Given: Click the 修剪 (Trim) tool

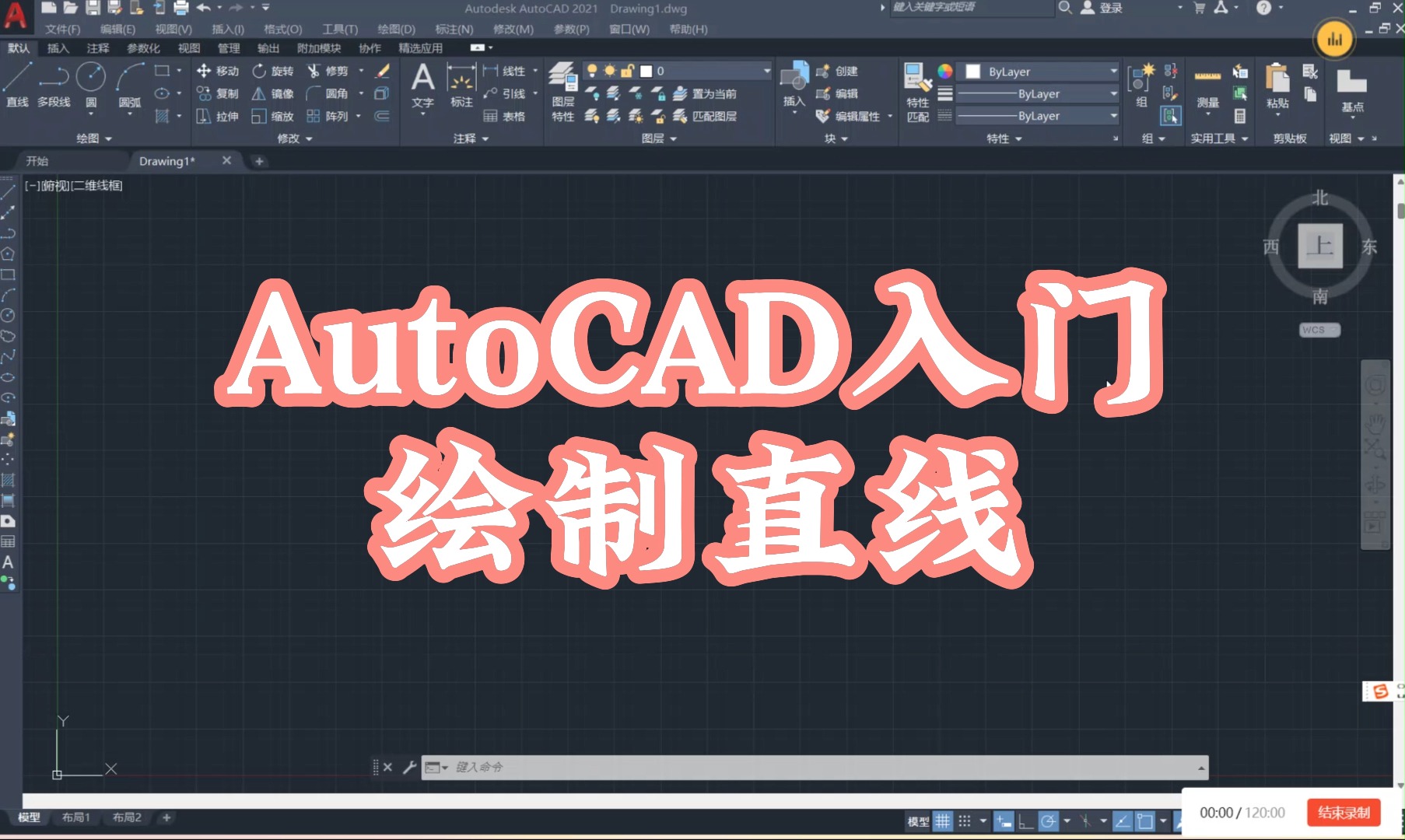Looking at the screenshot, I should coord(328,71).
